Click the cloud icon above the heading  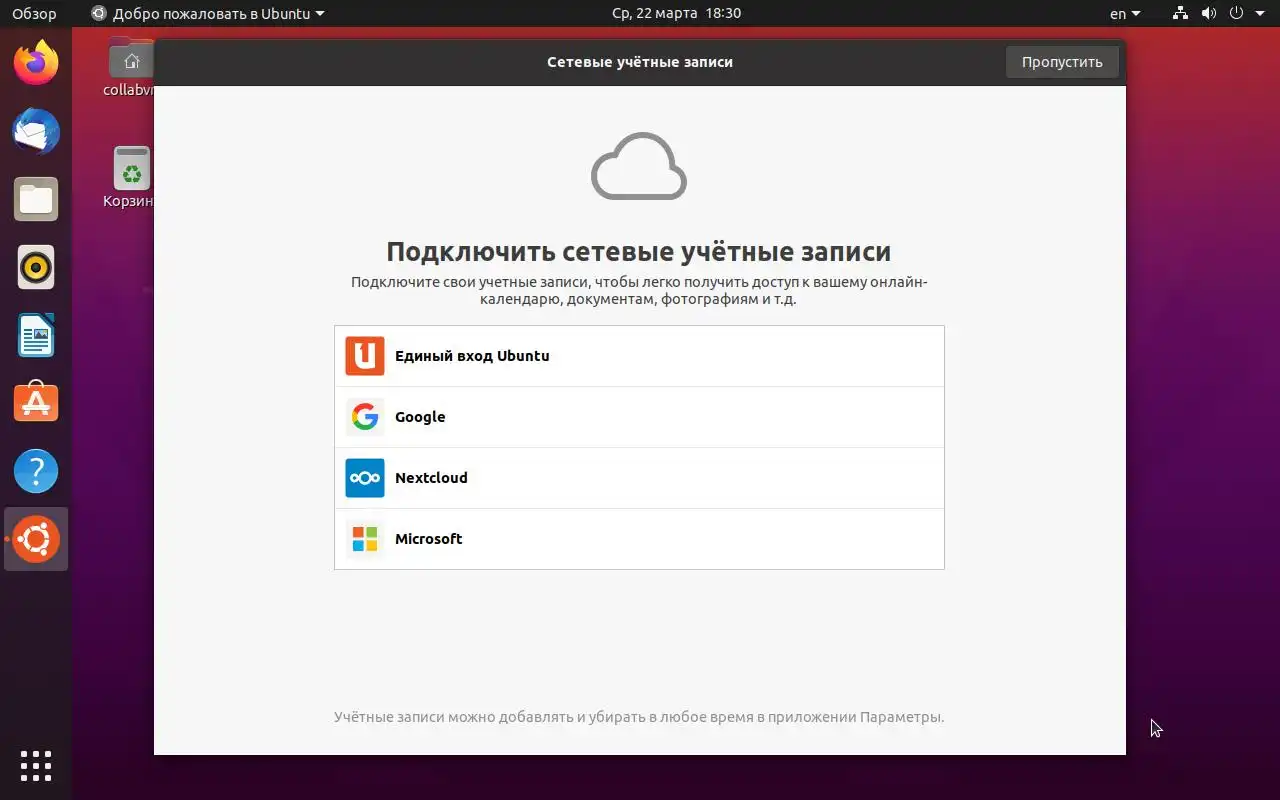tap(639, 166)
